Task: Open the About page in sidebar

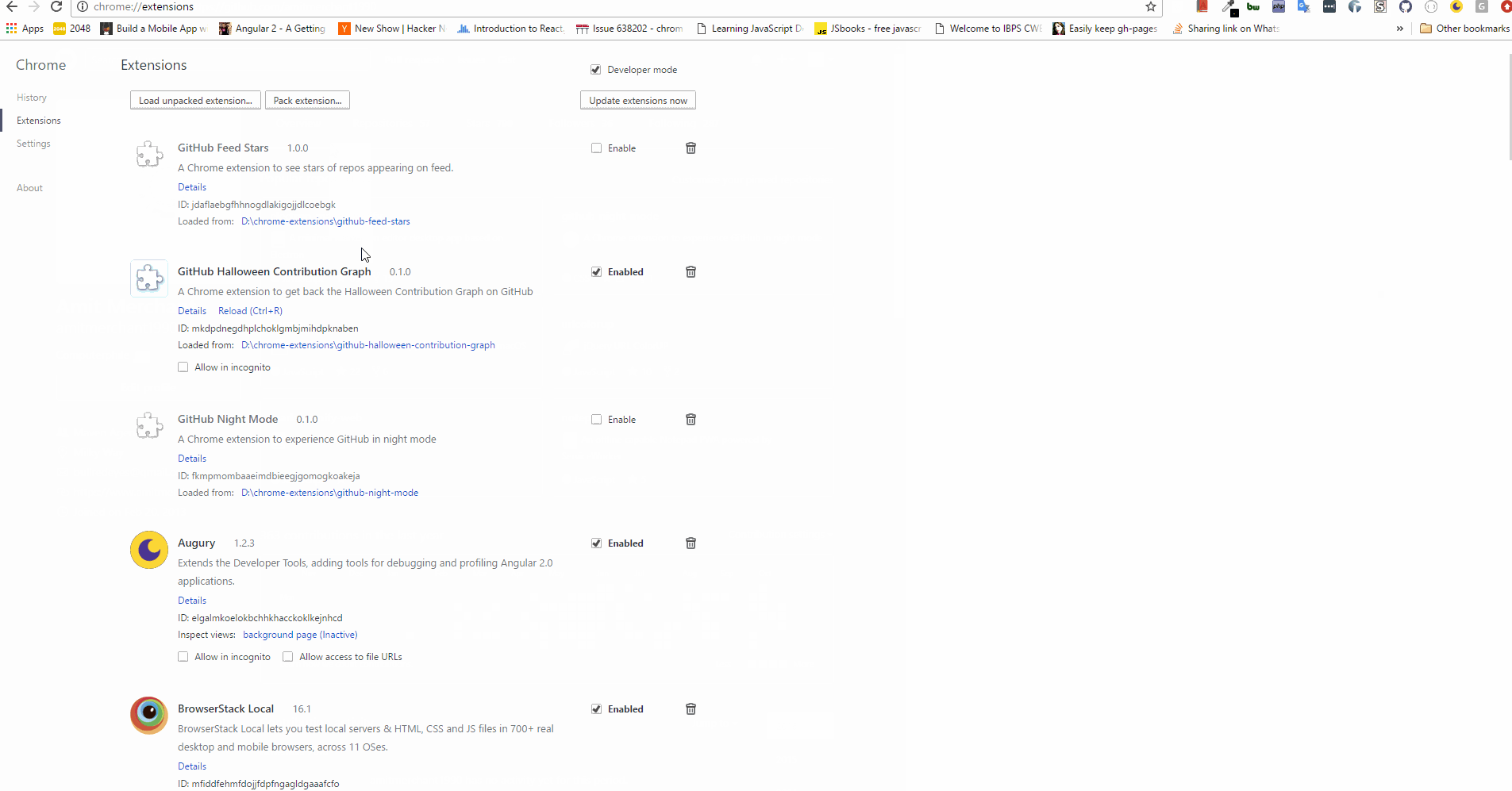Action: pyautogui.click(x=29, y=188)
